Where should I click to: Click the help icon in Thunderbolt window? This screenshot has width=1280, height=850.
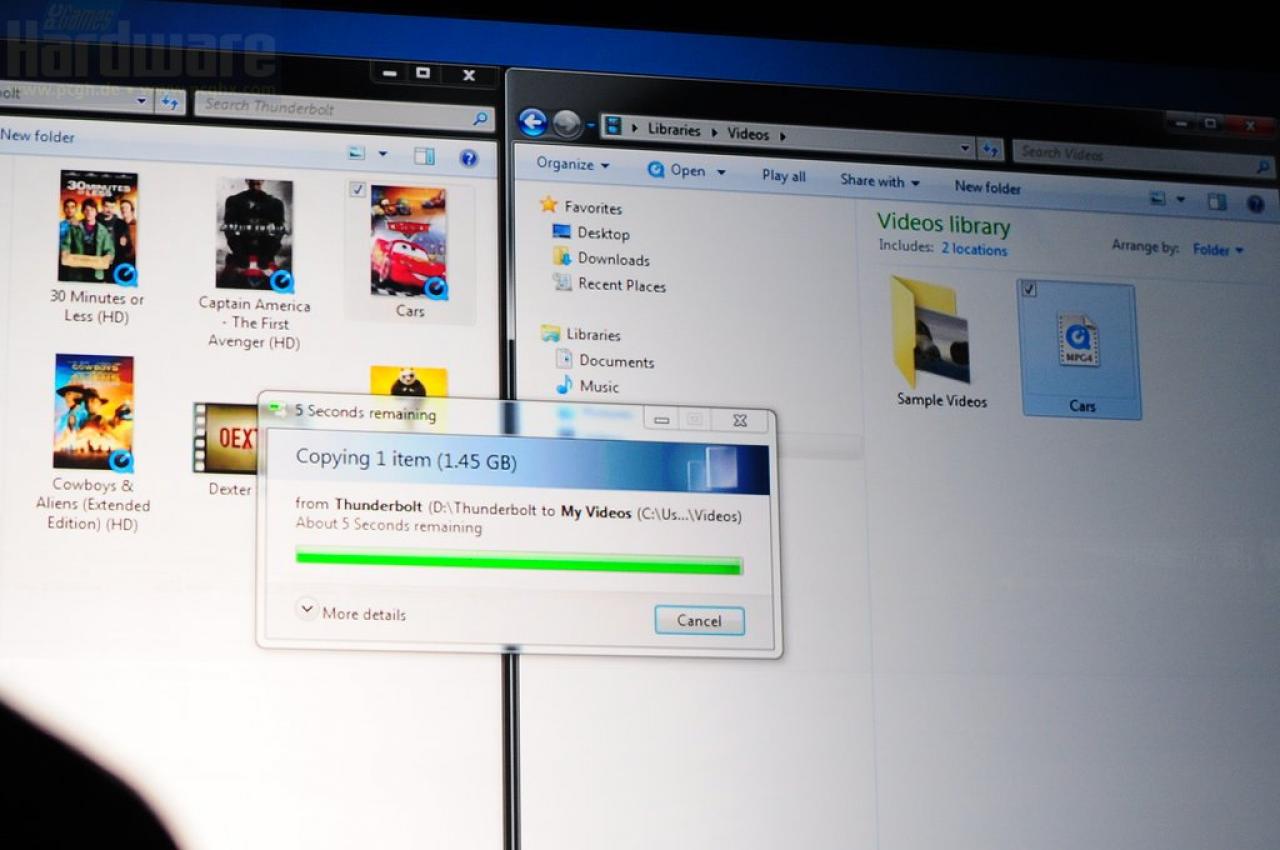(468, 158)
